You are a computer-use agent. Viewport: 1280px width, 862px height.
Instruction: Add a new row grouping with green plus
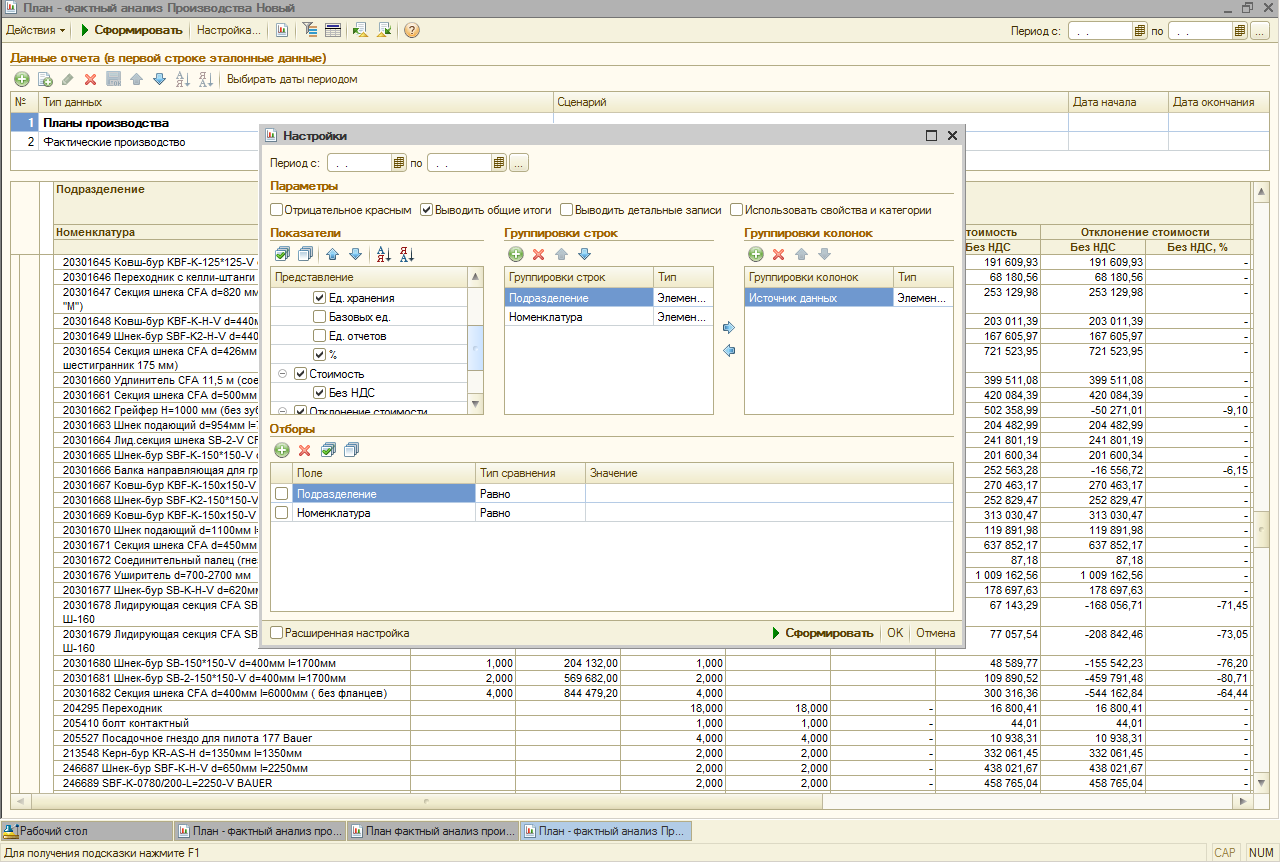[516, 255]
